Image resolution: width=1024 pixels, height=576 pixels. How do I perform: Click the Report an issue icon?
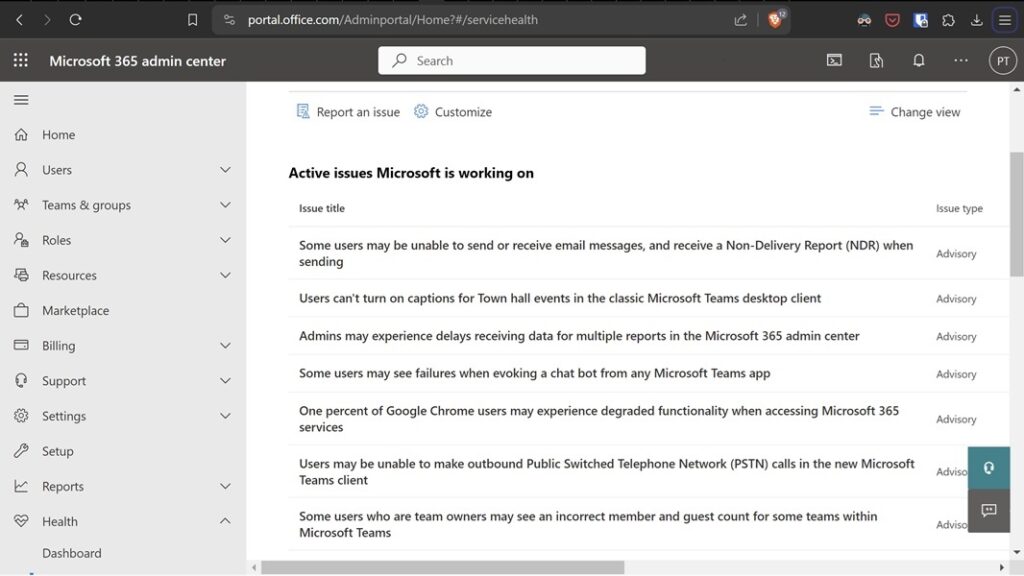(301, 111)
